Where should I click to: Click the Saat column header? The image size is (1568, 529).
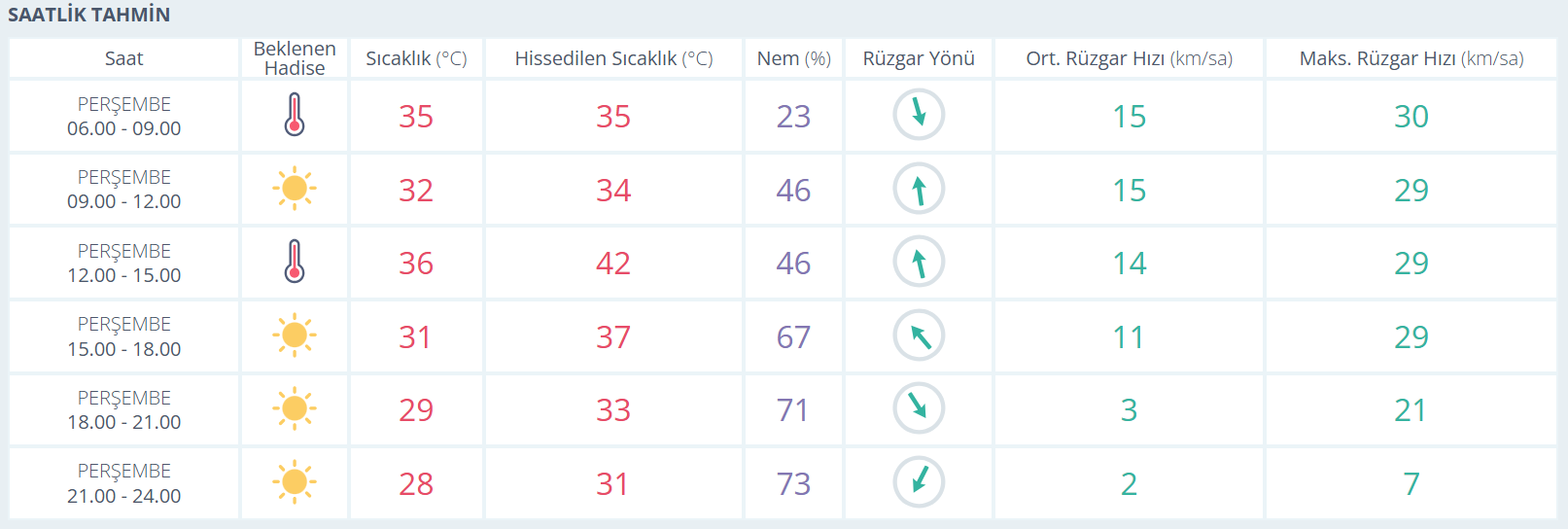click(123, 58)
